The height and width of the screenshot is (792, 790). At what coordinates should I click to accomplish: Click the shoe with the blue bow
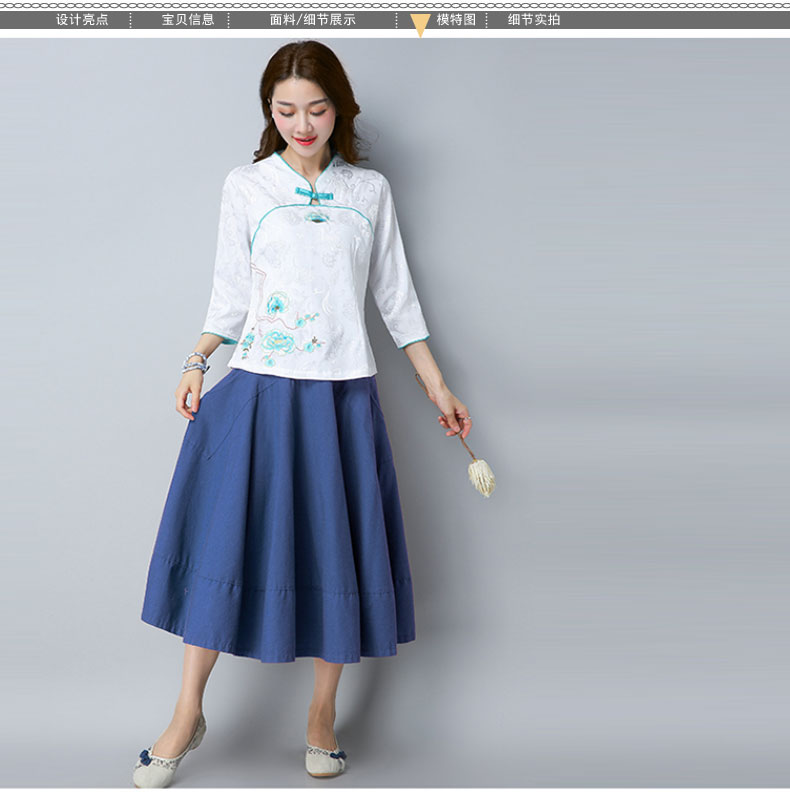[158, 760]
